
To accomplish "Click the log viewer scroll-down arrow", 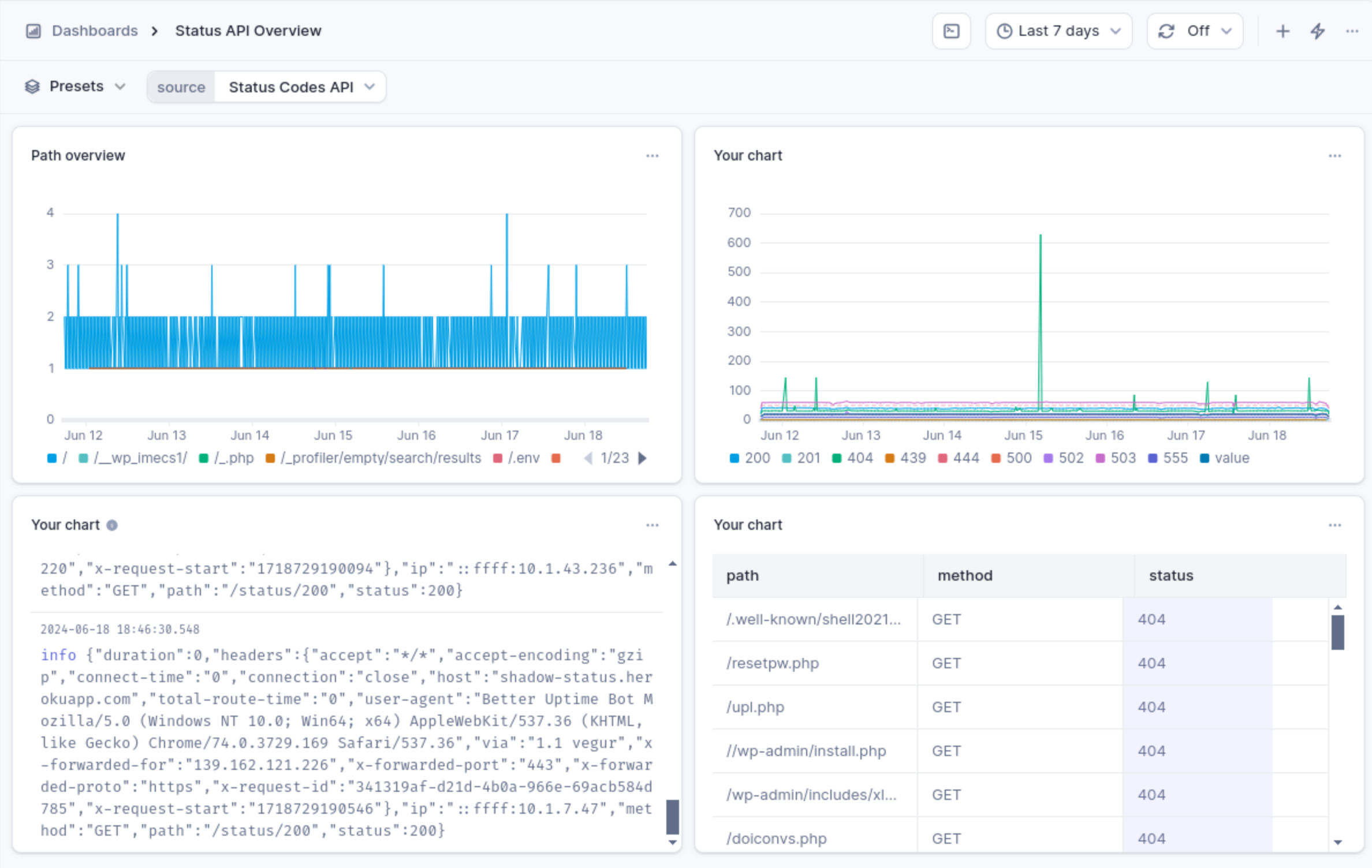I will [x=672, y=843].
